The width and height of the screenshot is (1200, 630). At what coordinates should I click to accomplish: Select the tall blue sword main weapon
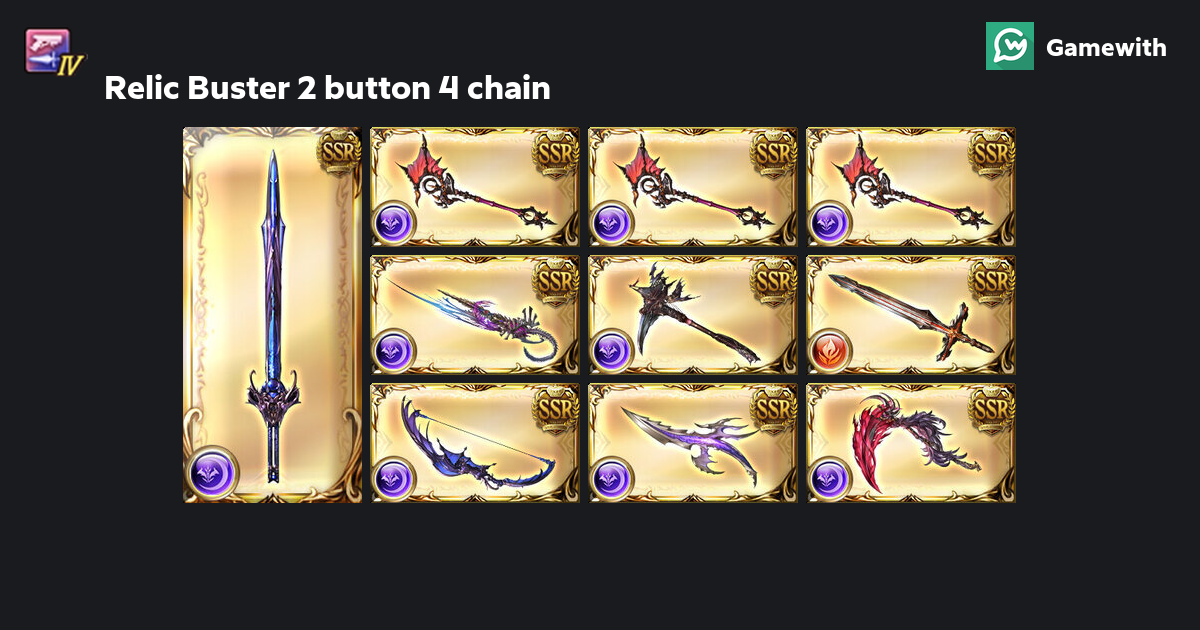[x=272, y=315]
